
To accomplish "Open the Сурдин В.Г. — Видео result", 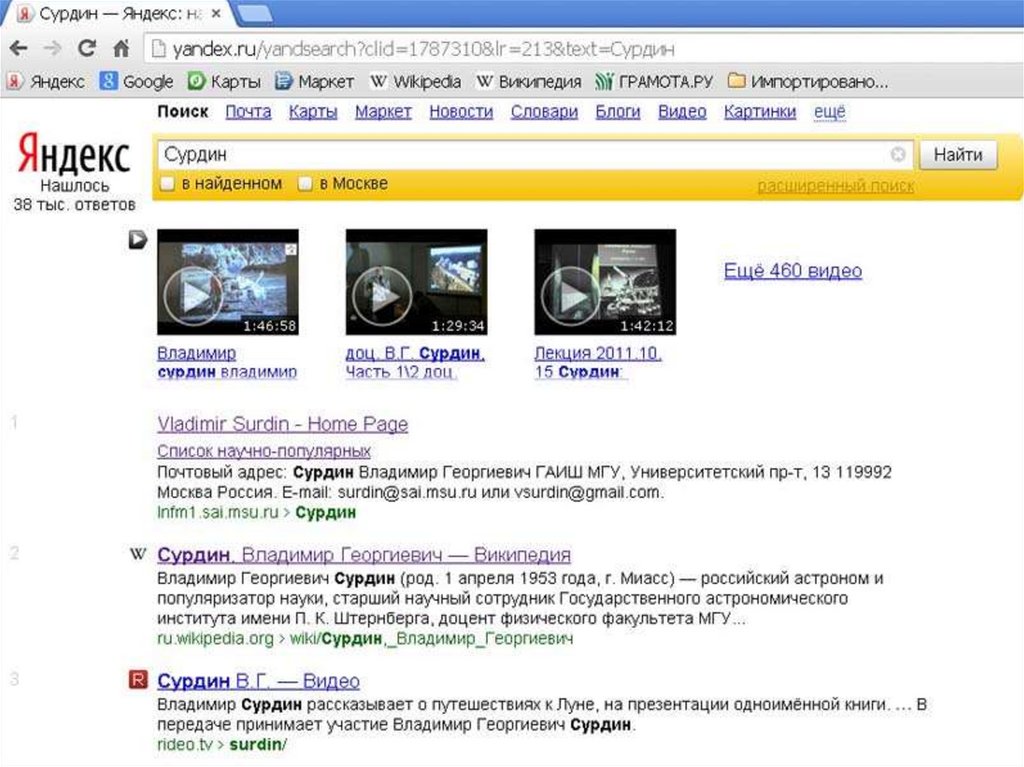I will [x=259, y=681].
